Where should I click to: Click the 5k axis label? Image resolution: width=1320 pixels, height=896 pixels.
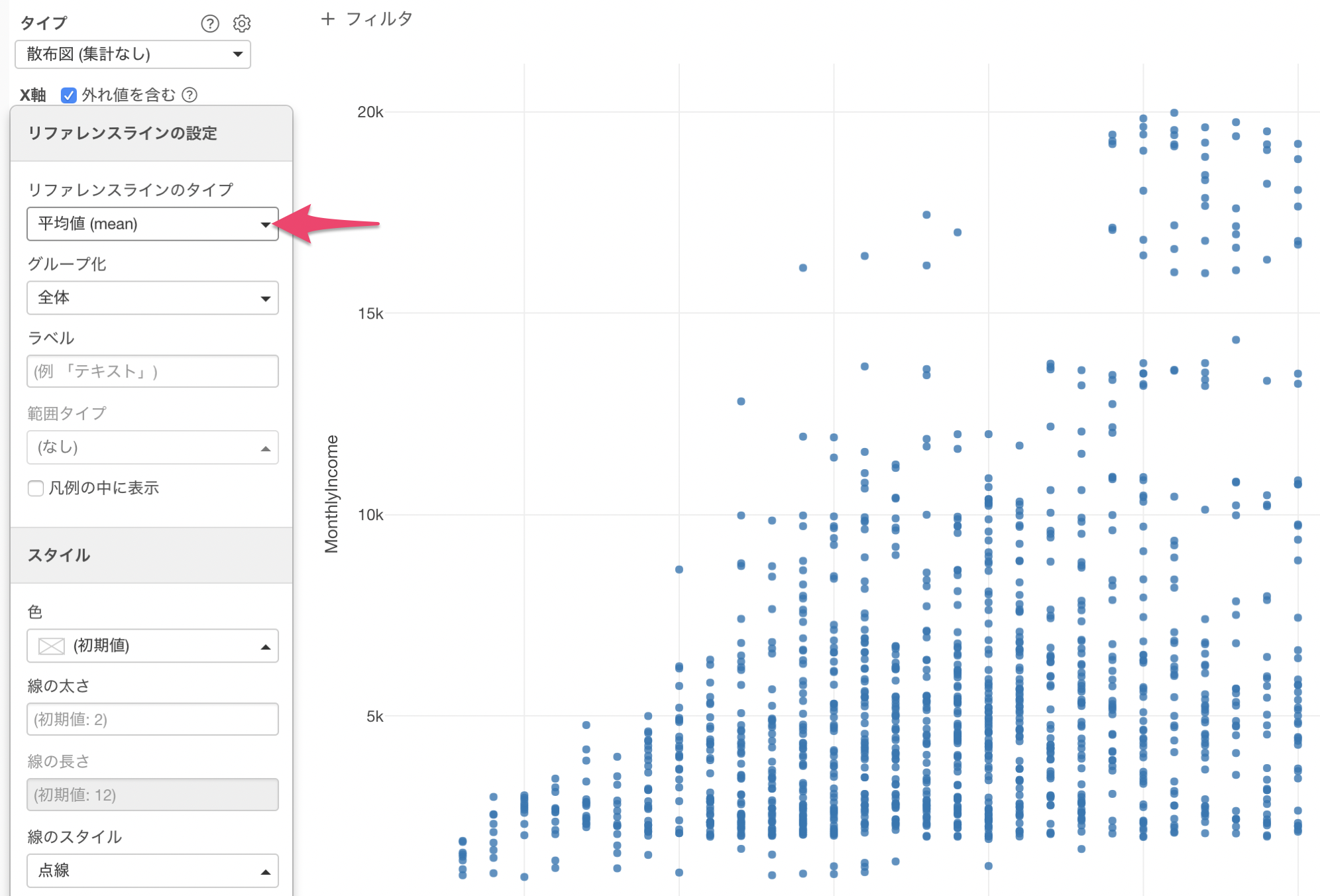click(x=375, y=716)
